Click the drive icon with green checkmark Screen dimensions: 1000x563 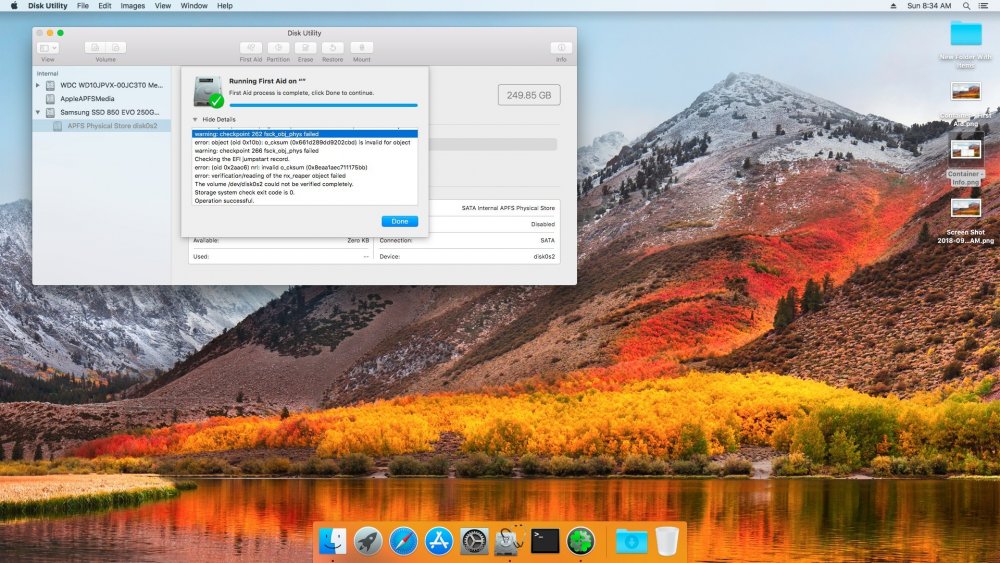point(208,92)
